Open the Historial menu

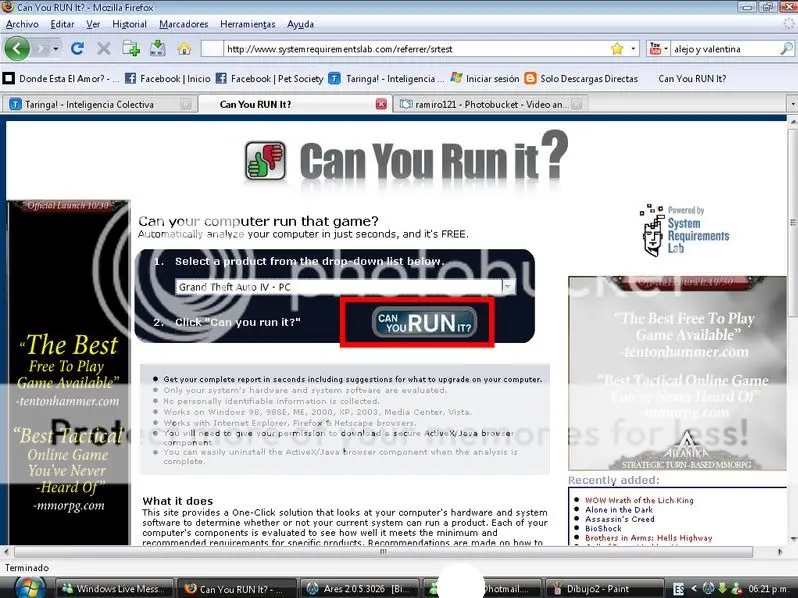[129, 24]
